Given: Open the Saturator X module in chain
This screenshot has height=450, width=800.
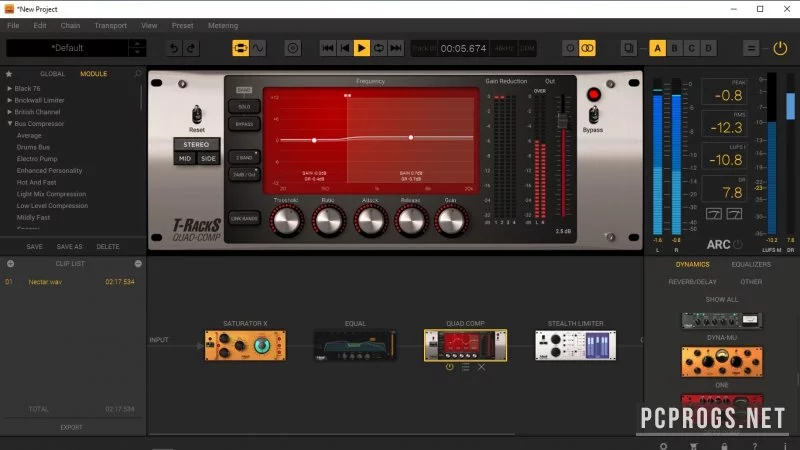Looking at the screenshot, I should (x=245, y=345).
